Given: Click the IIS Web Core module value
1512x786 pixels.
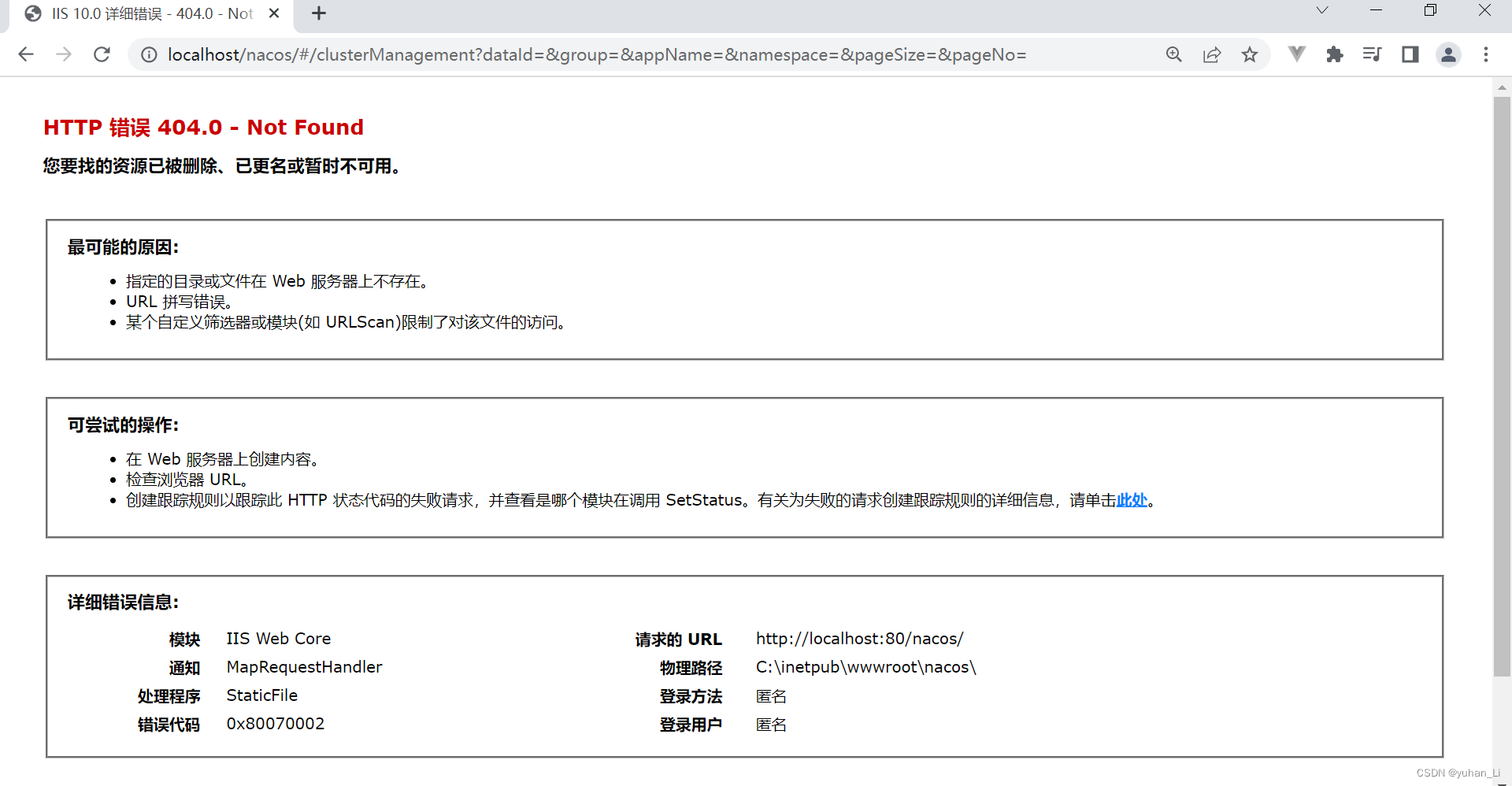Looking at the screenshot, I should tap(279, 639).
